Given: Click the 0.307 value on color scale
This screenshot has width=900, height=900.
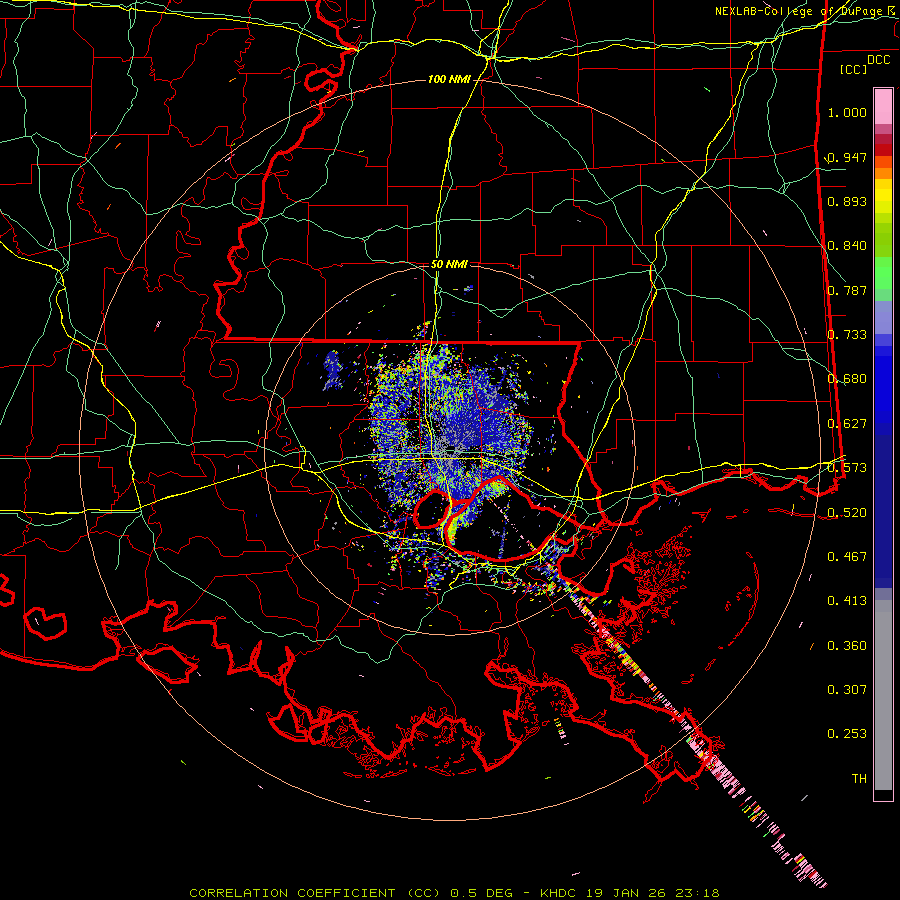Looking at the screenshot, I should click(x=847, y=690).
